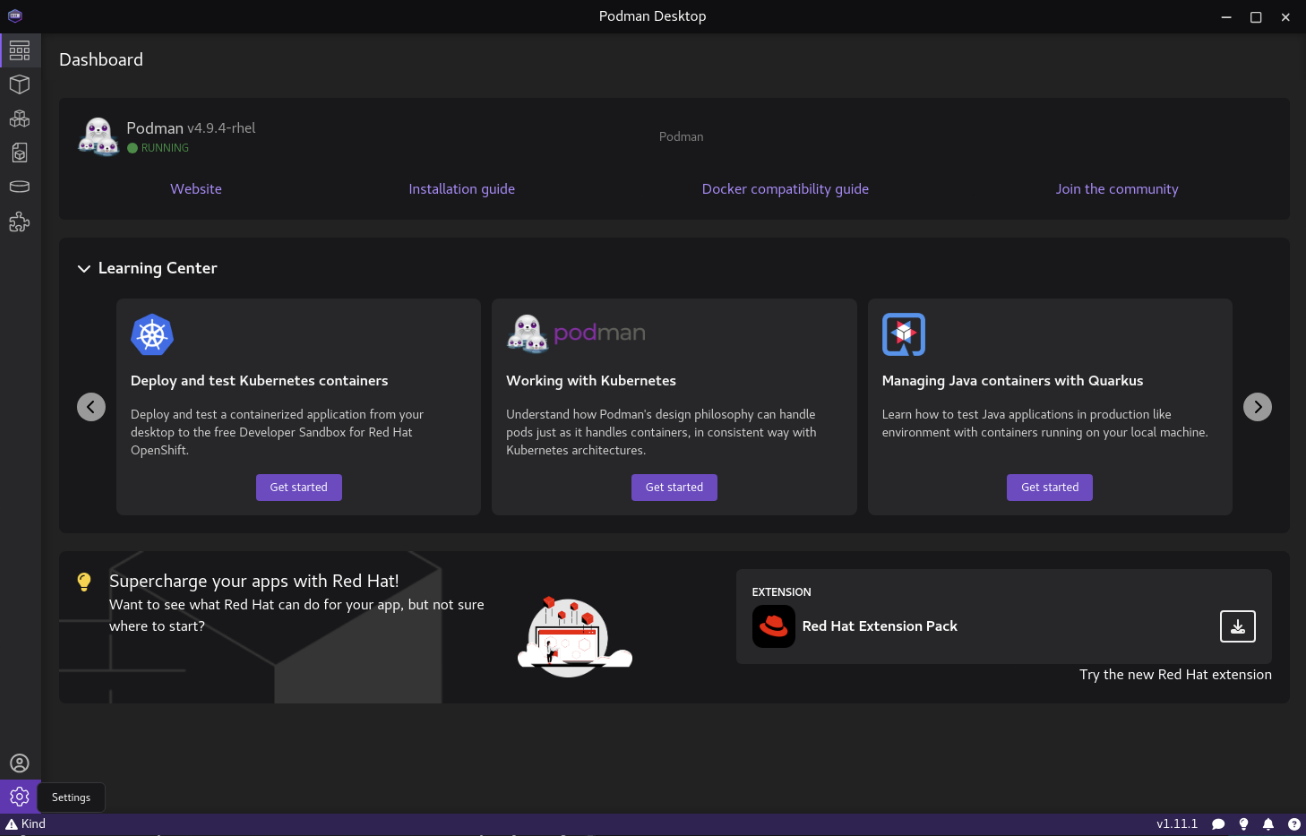Click the EXTENSION label above Red Hat pack
This screenshot has width=1306, height=836.
point(782,592)
